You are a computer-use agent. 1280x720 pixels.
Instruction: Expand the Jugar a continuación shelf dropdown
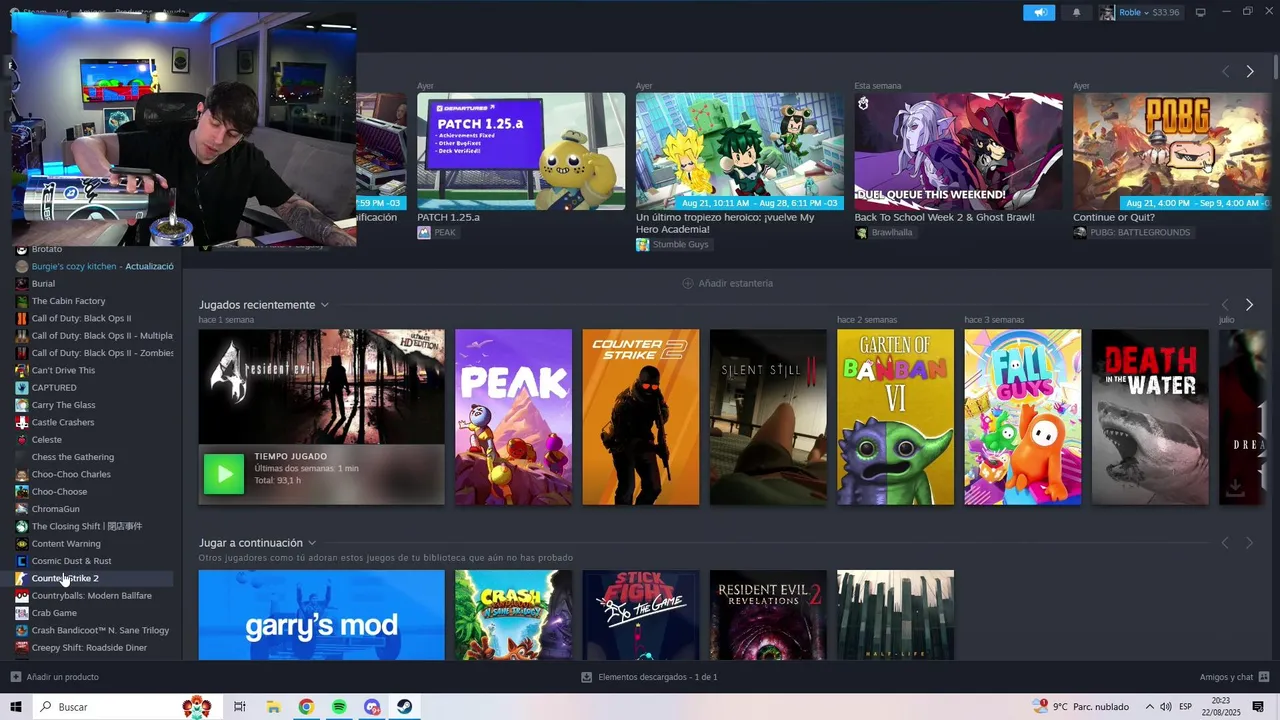(x=311, y=543)
